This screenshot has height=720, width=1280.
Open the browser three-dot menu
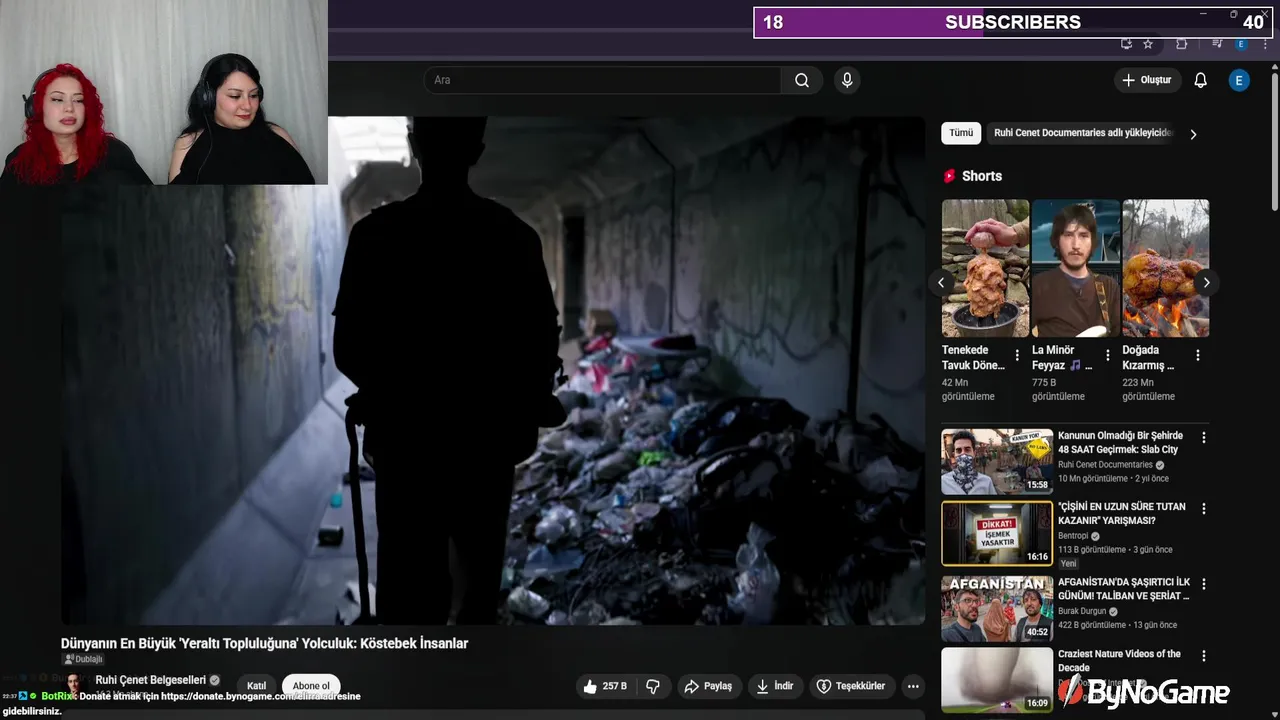point(1266,44)
